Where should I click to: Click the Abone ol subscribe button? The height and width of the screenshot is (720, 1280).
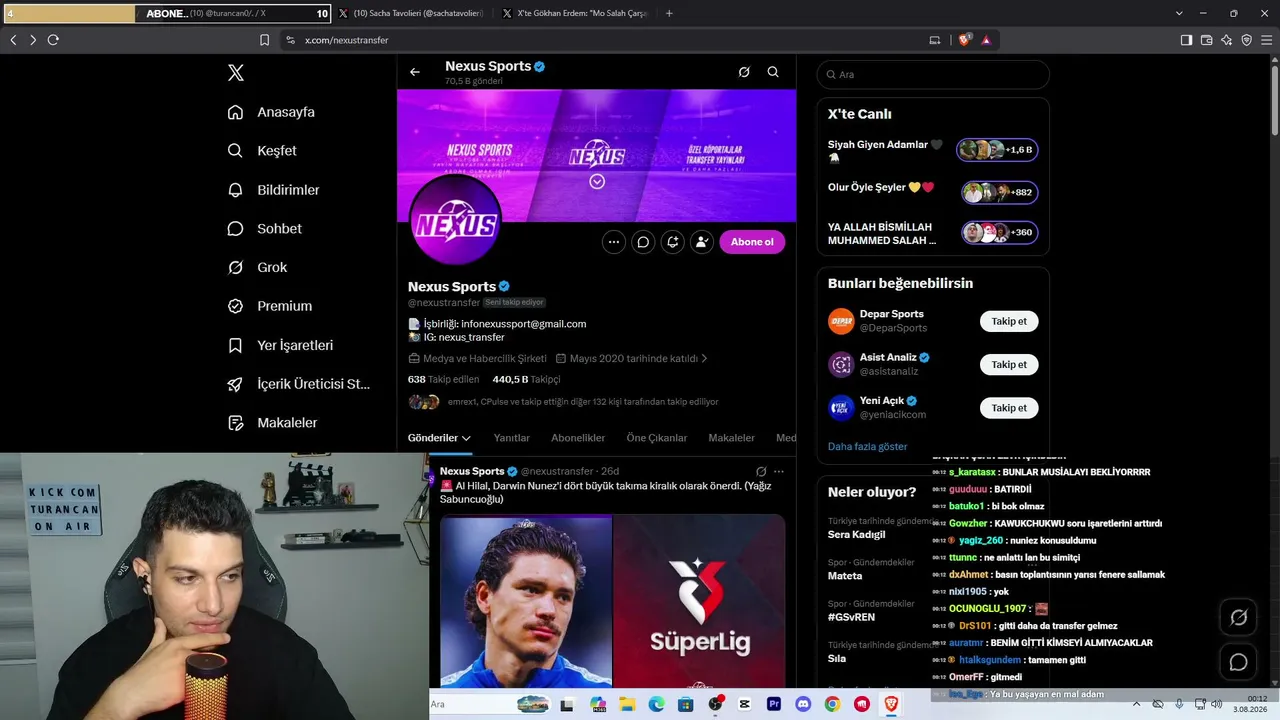point(752,242)
